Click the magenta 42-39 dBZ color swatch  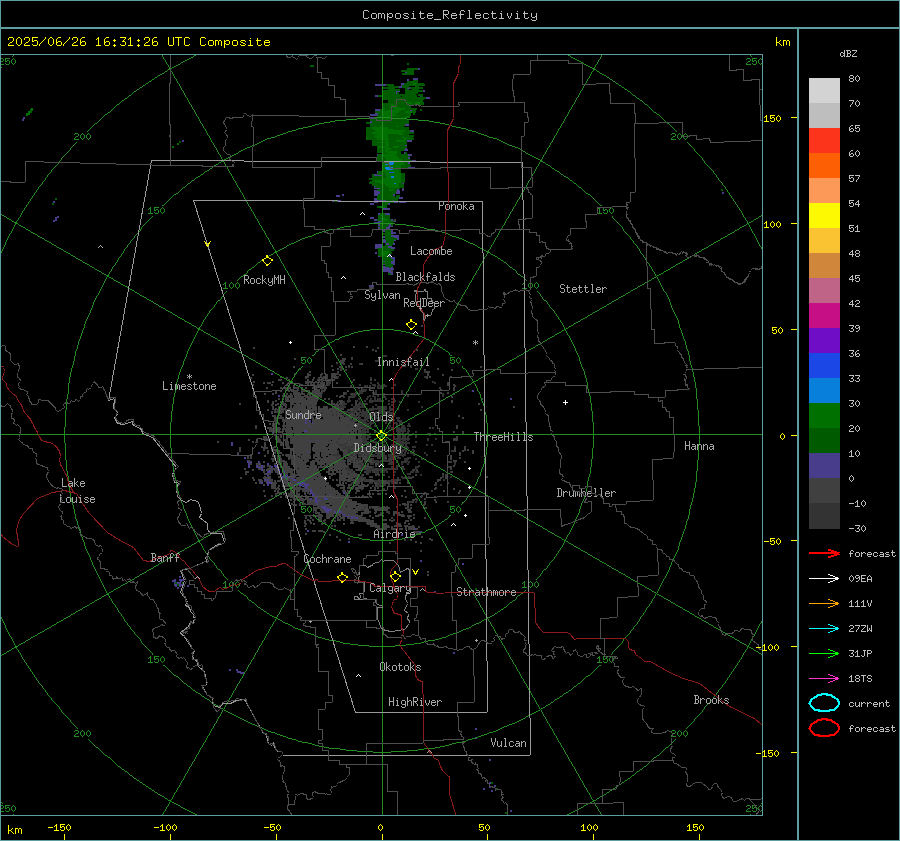click(x=824, y=316)
